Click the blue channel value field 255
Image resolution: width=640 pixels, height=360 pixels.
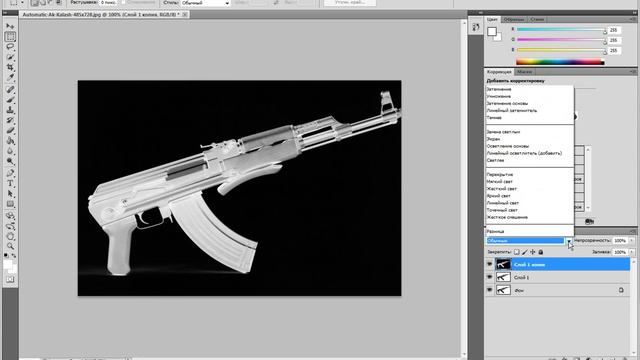[614, 51]
